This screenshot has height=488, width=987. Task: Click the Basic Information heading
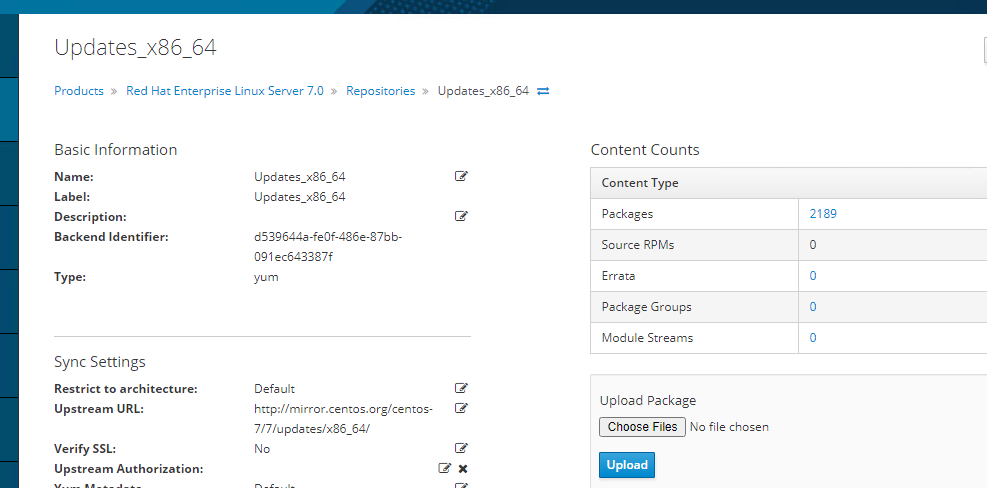click(116, 150)
